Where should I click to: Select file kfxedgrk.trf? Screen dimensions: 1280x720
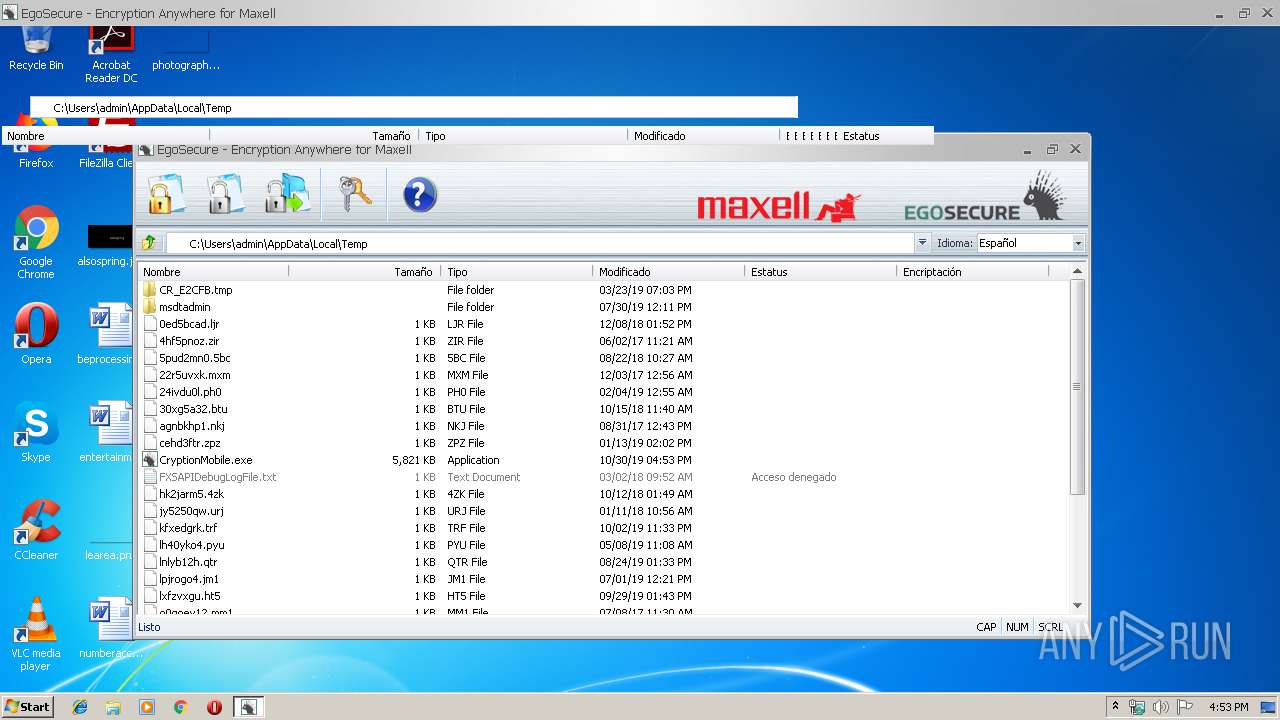[188, 528]
